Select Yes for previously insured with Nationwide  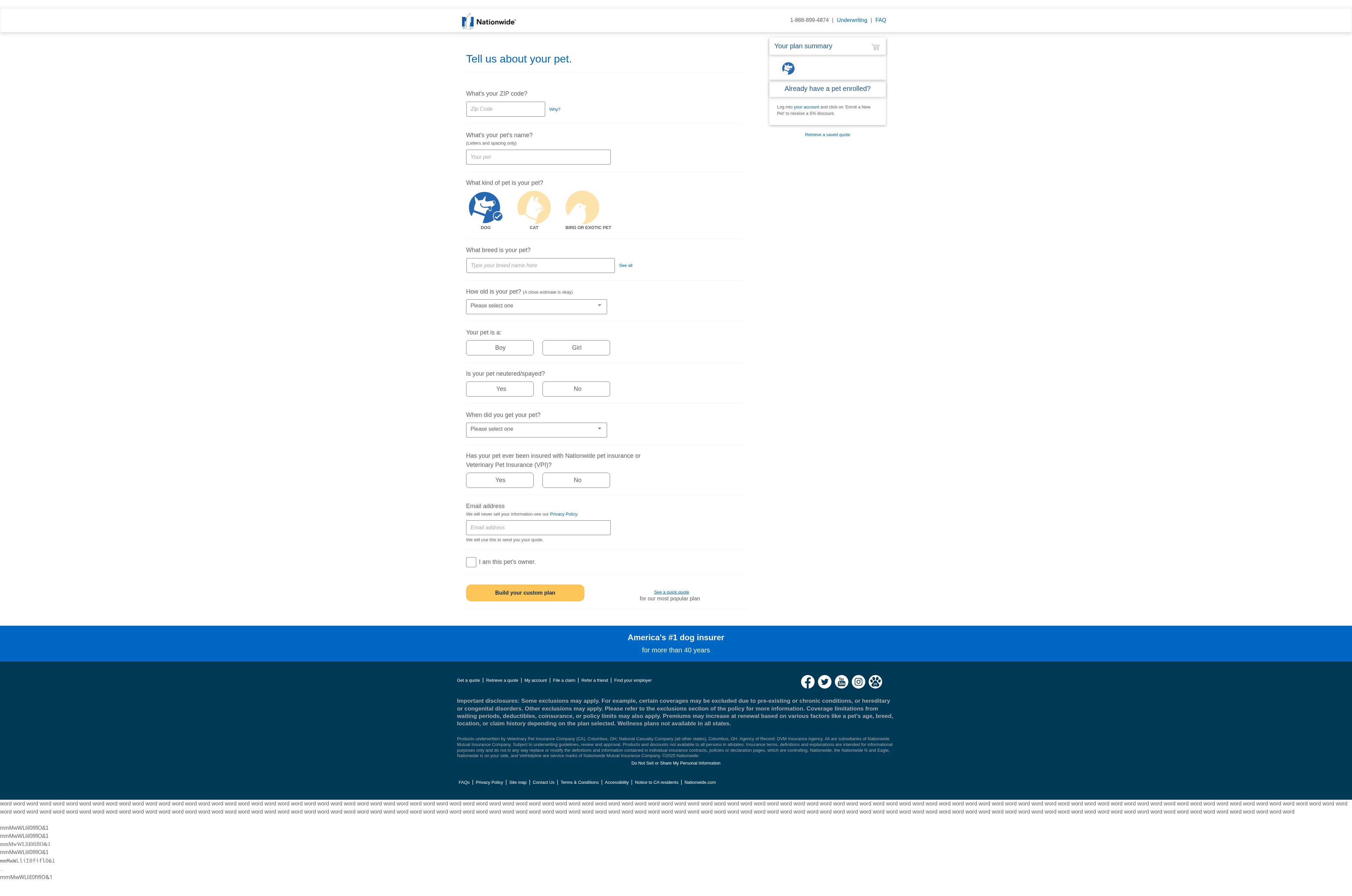tap(500, 480)
